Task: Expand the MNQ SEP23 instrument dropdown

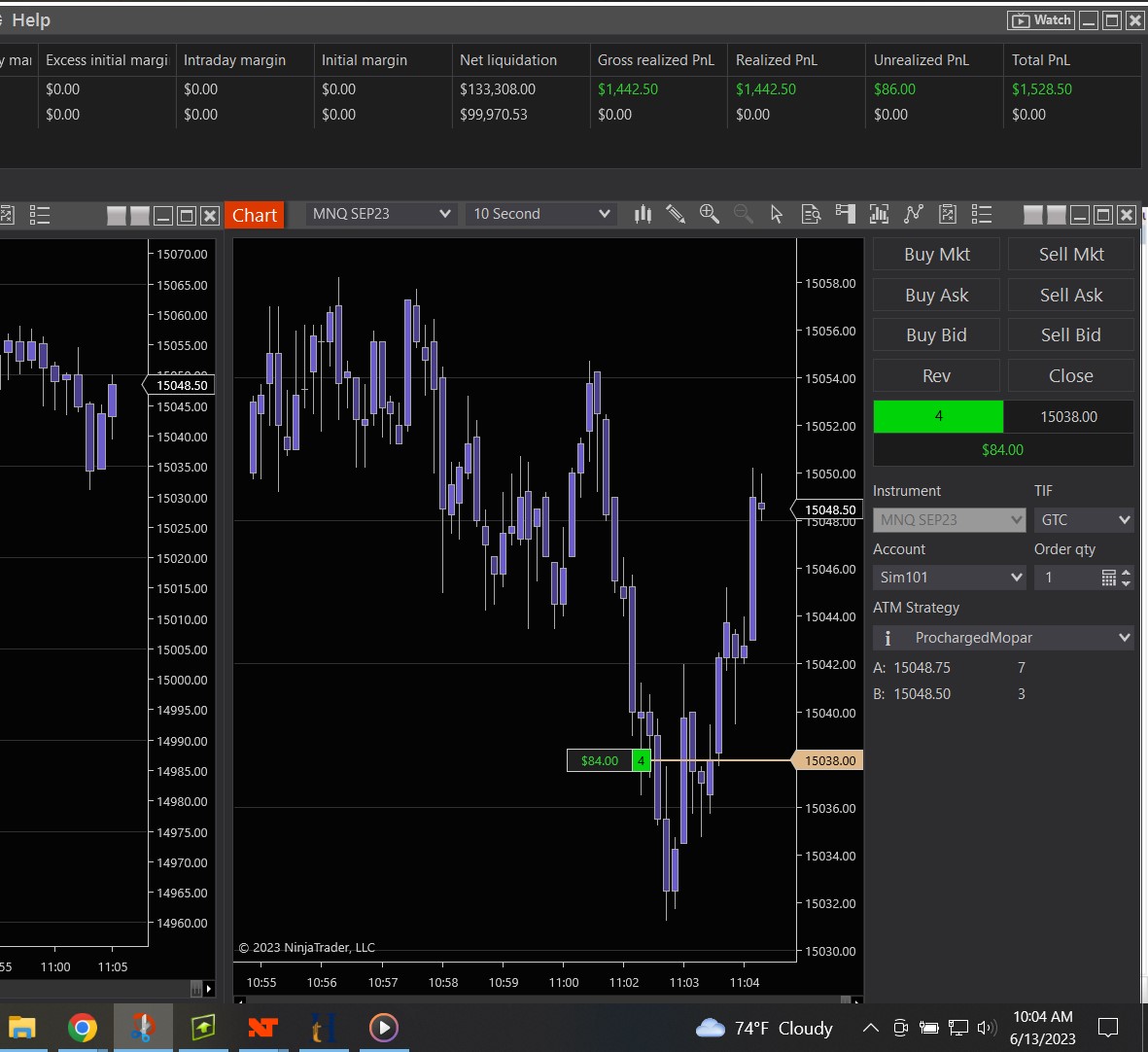Action: point(381,214)
